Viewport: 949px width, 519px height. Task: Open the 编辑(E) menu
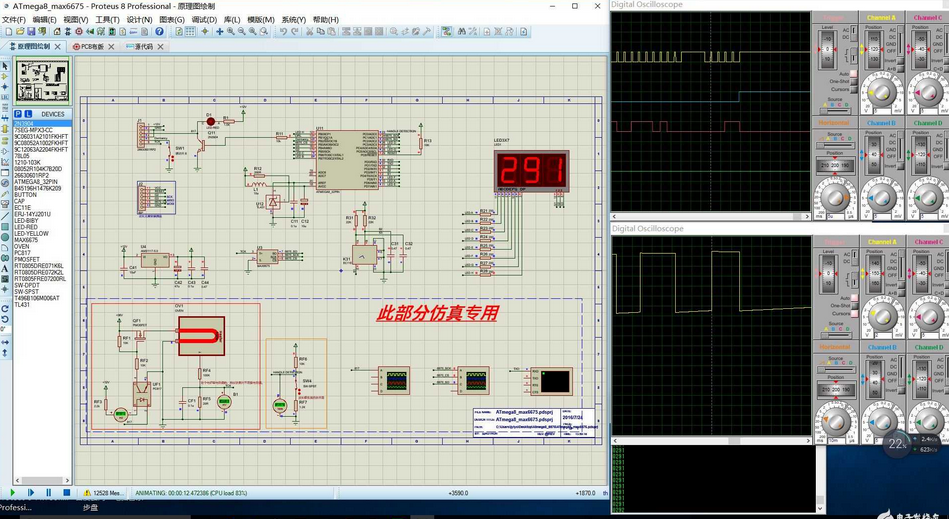coord(44,19)
